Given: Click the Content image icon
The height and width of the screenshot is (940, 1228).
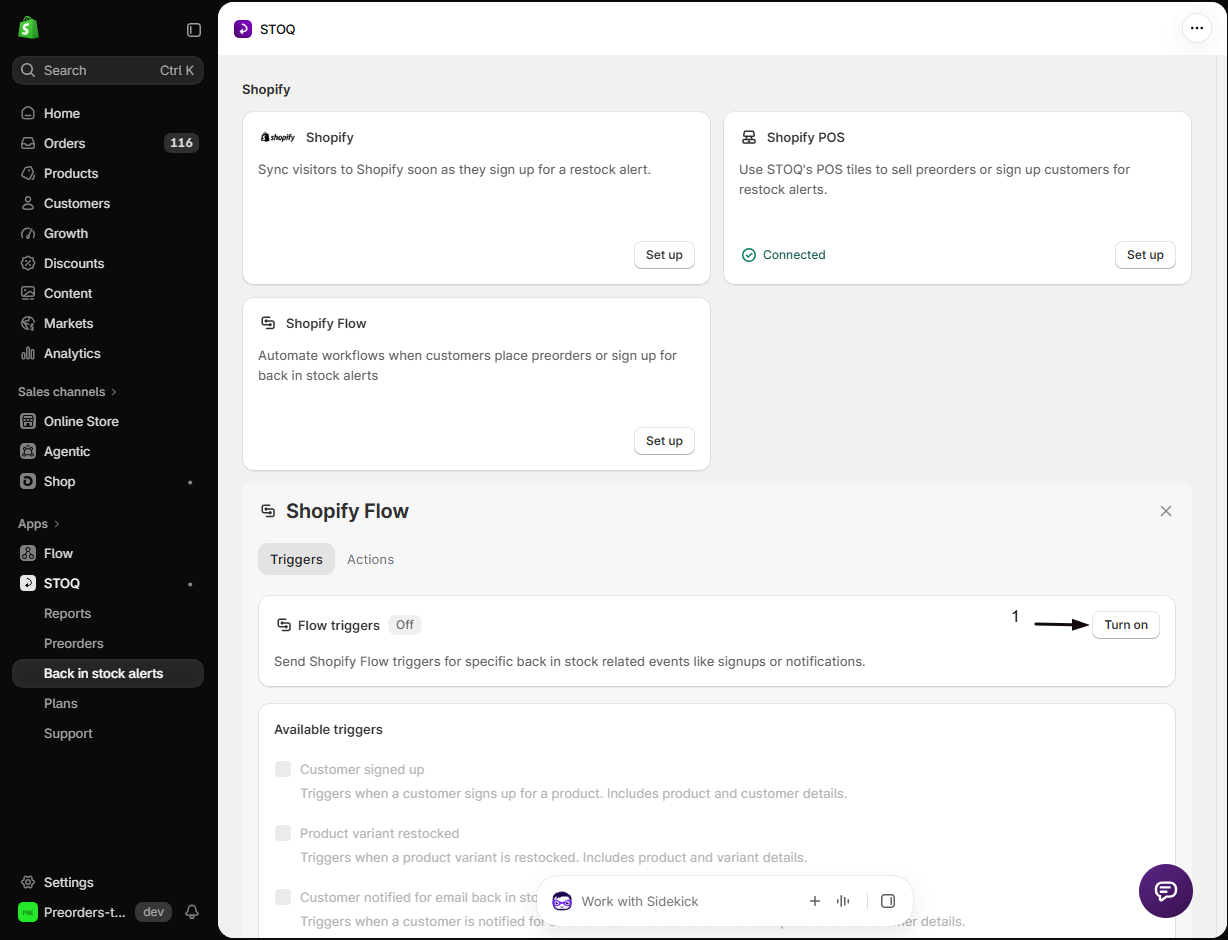Looking at the screenshot, I should [28, 293].
